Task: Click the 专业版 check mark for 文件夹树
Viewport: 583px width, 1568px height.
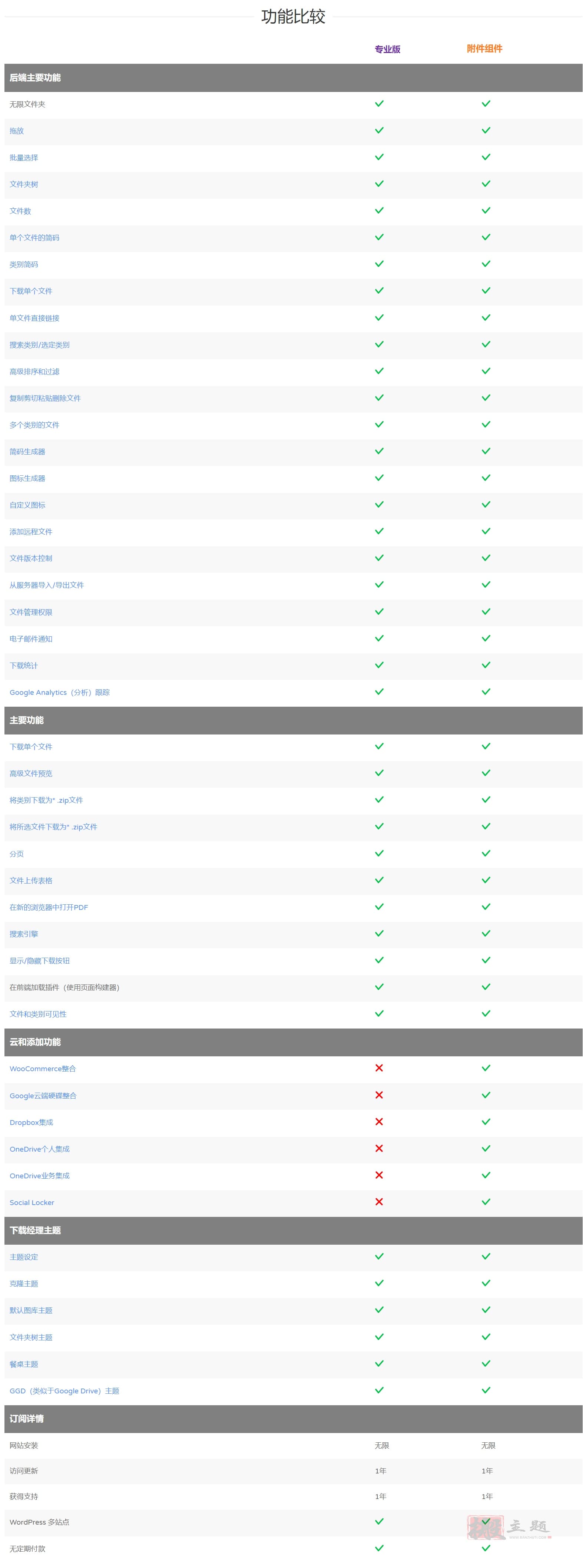Action: (x=379, y=184)
